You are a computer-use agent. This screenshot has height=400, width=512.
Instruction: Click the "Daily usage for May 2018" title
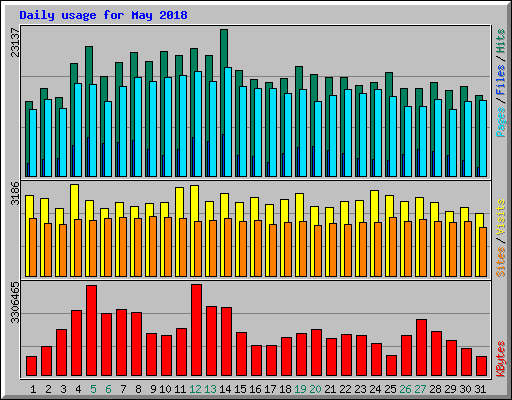[x=103, y=15]
